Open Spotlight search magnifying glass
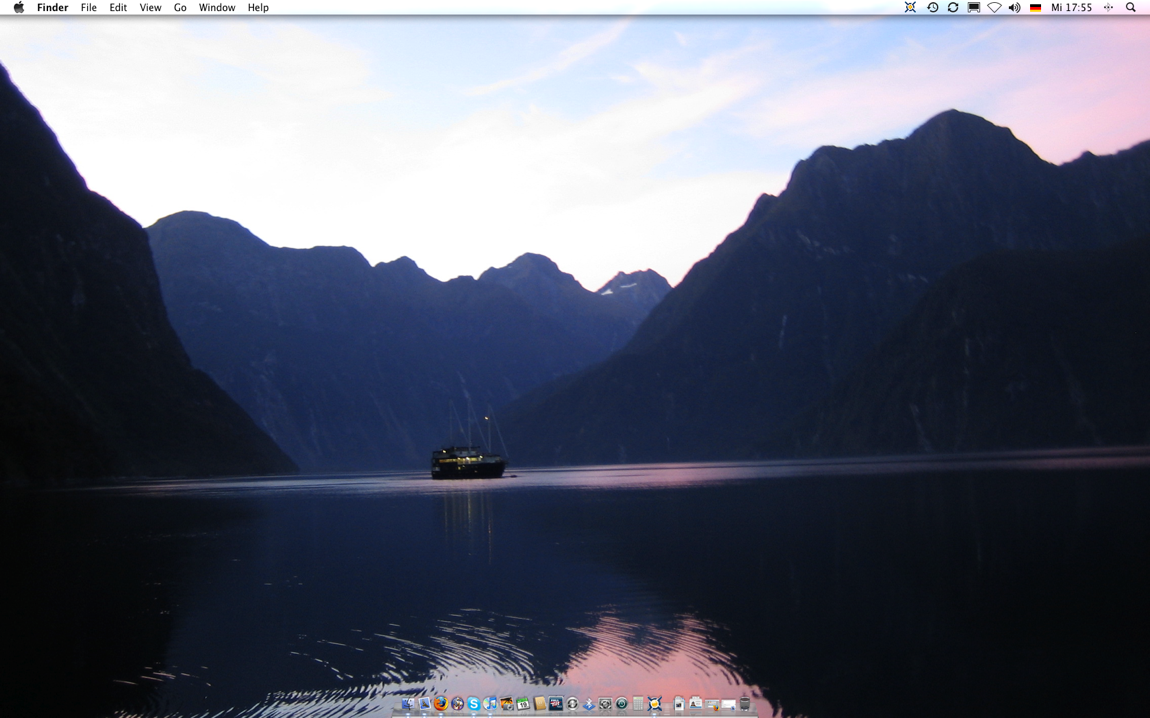The image size is (1150, 718). (x=1131, y=8)
